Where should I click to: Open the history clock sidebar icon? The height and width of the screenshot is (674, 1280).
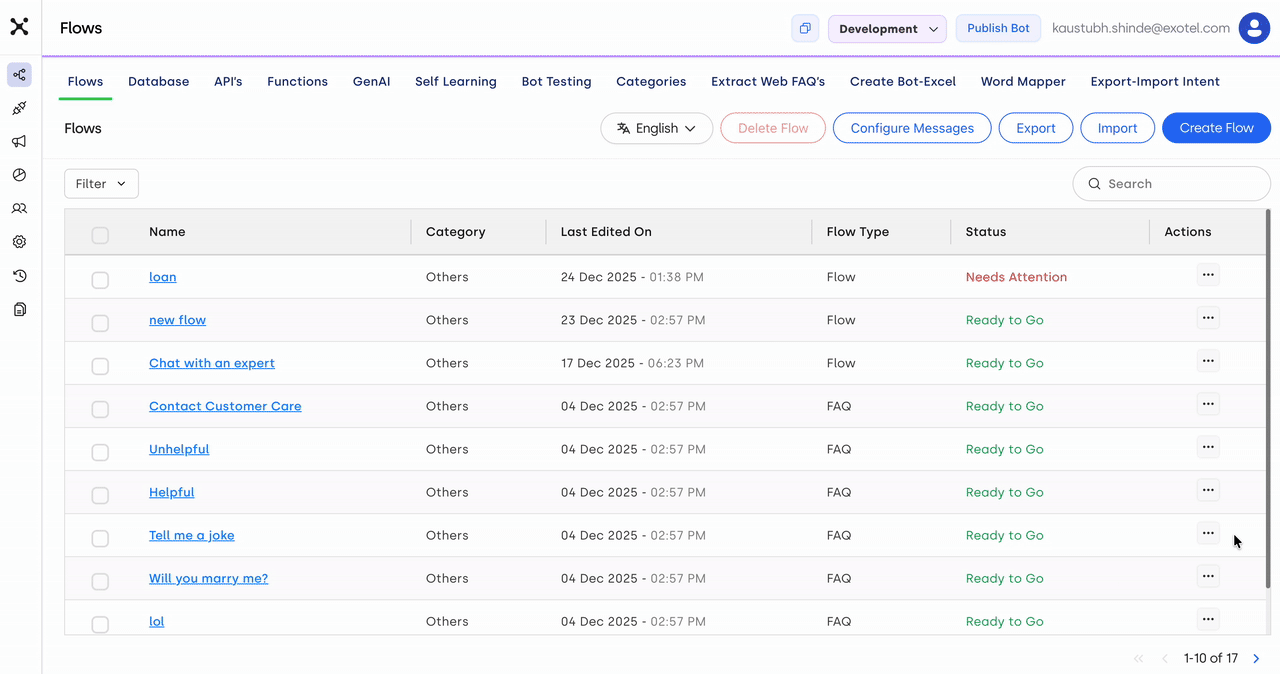point(19,276)
